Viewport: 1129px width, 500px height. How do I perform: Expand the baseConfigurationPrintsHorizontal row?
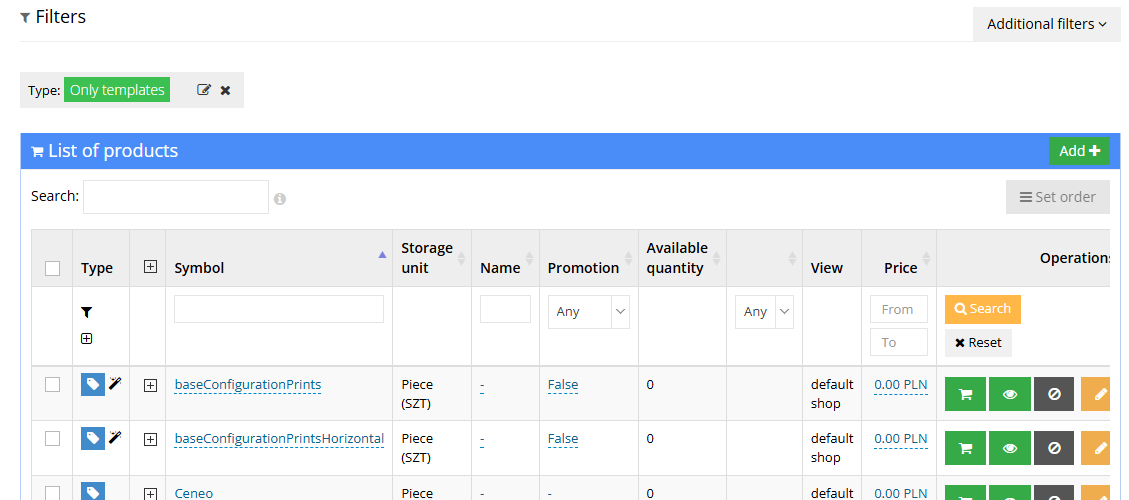(x=150, y=439)
